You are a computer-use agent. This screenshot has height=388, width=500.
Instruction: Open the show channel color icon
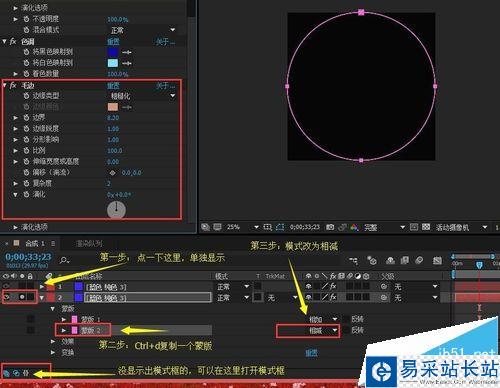354,227
